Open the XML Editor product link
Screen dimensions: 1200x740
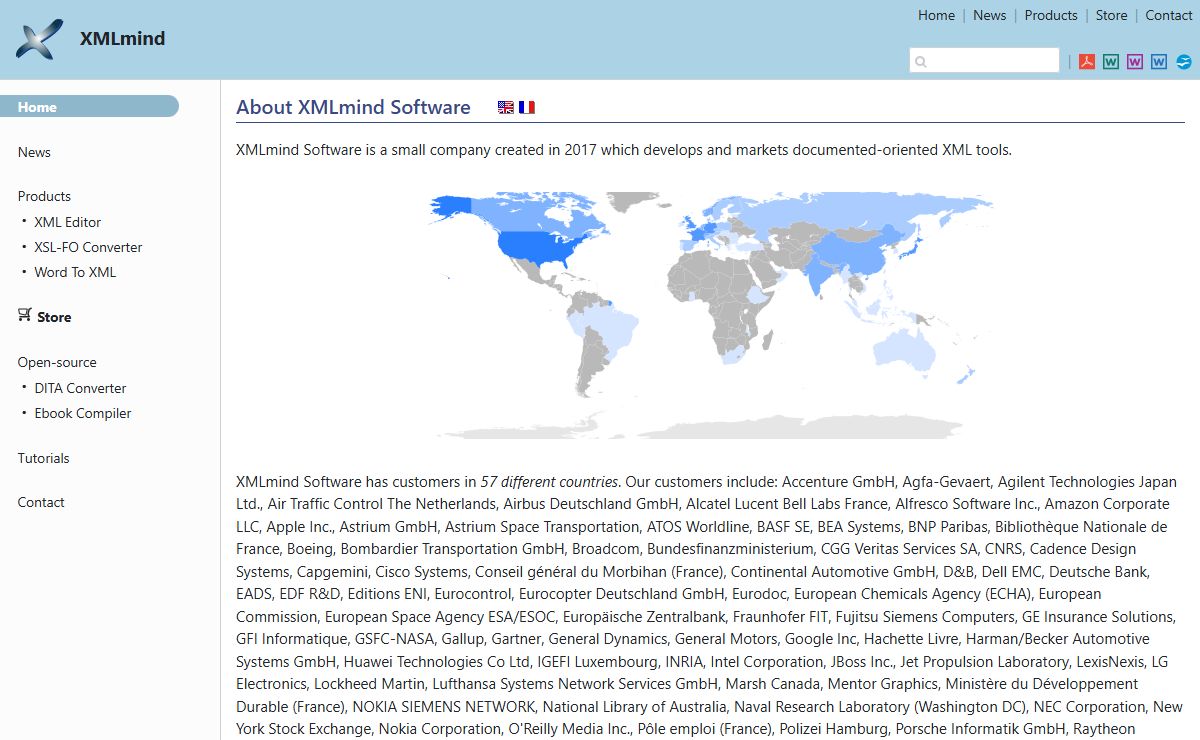coord(67,222)
